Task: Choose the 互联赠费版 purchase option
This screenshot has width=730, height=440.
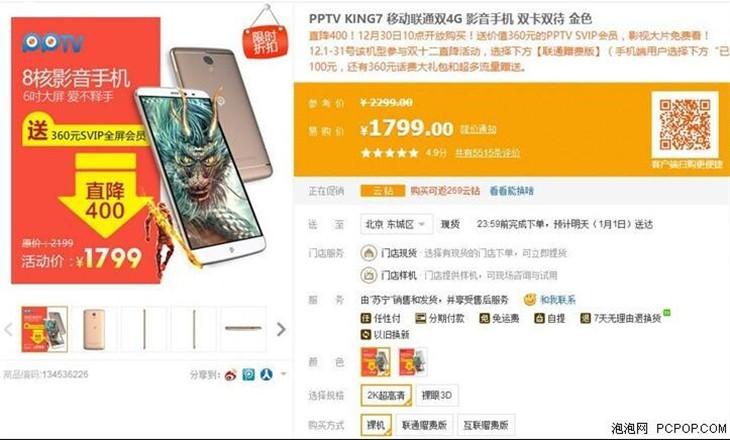Action: [x=486, y=425]
